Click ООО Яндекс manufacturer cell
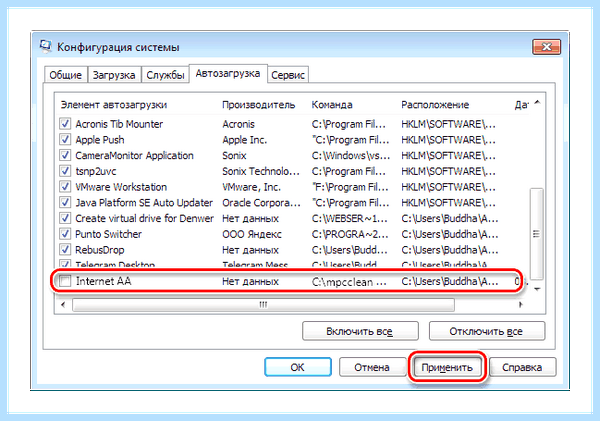600x421 pixels. pos(252,234)
